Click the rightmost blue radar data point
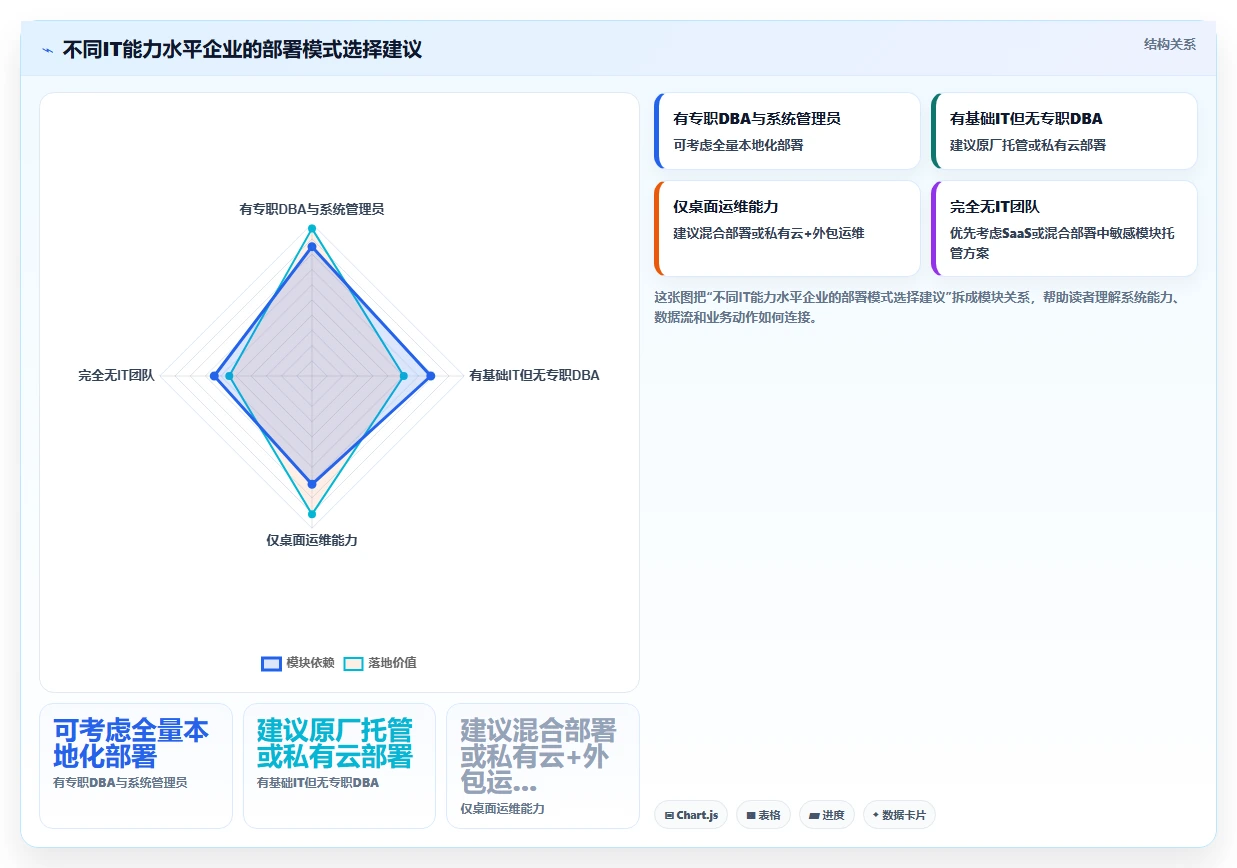 [x=431, y=376]
